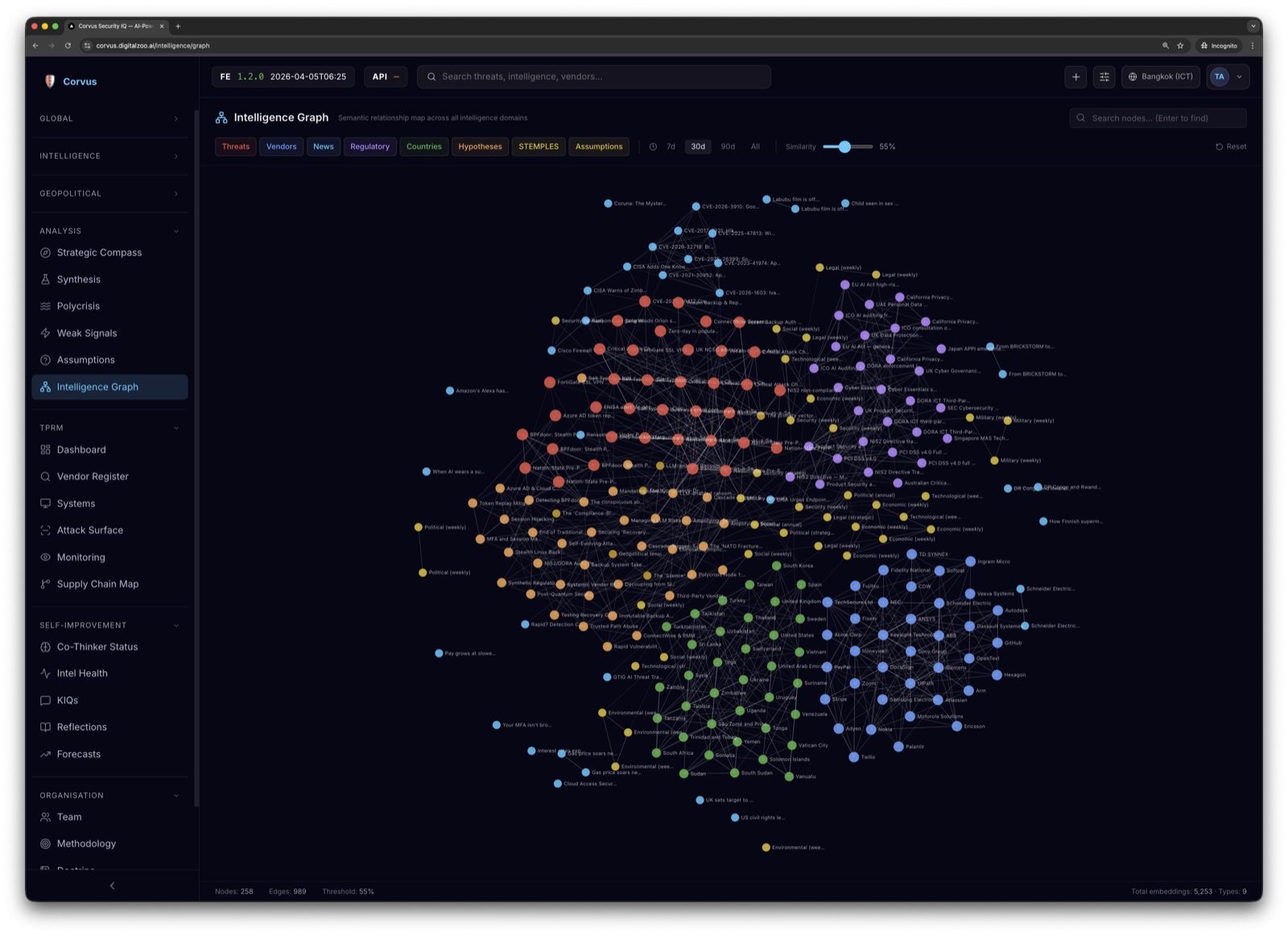
Task: Click FE 1.2.0 version badge
Action: pos(283,77)
